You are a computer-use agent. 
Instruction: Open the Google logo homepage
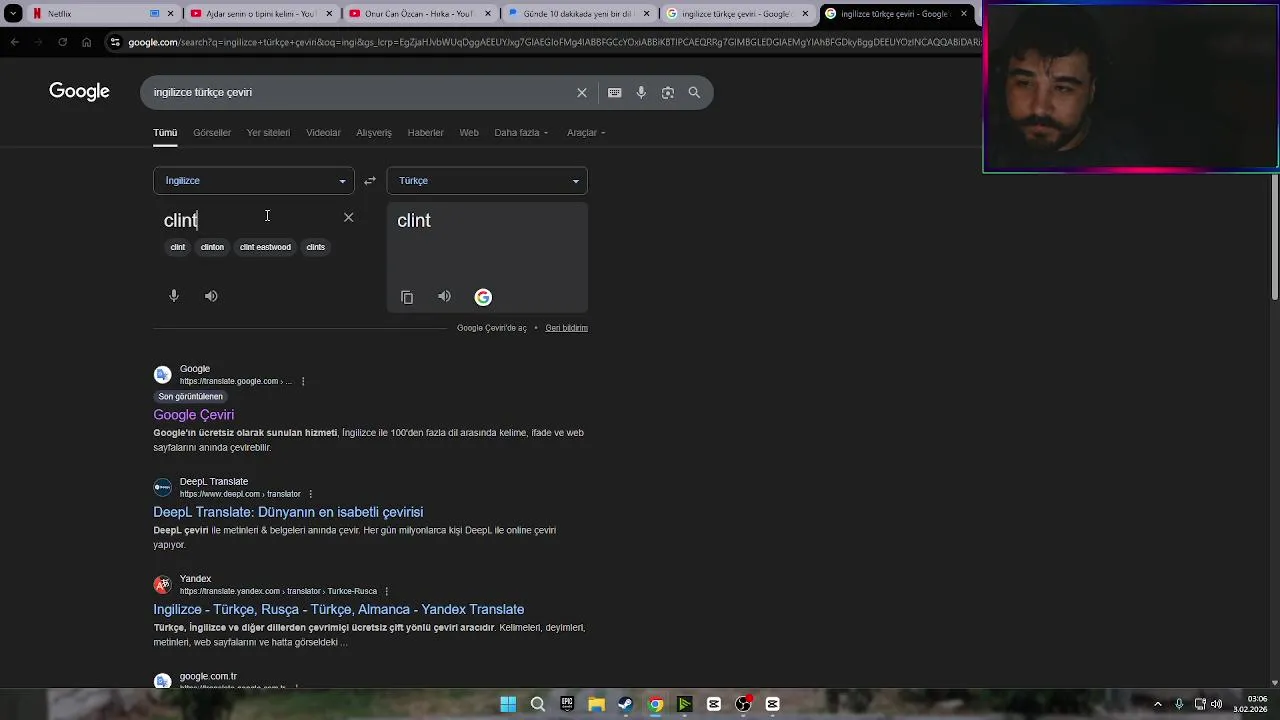(79, 92)
